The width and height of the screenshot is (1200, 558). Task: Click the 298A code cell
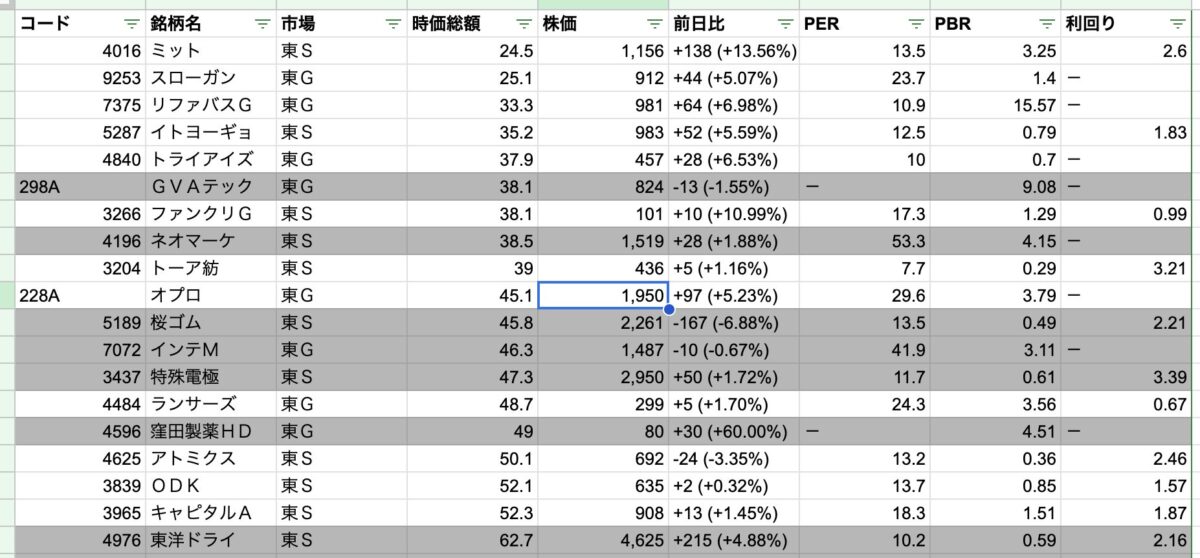(80, 186)
